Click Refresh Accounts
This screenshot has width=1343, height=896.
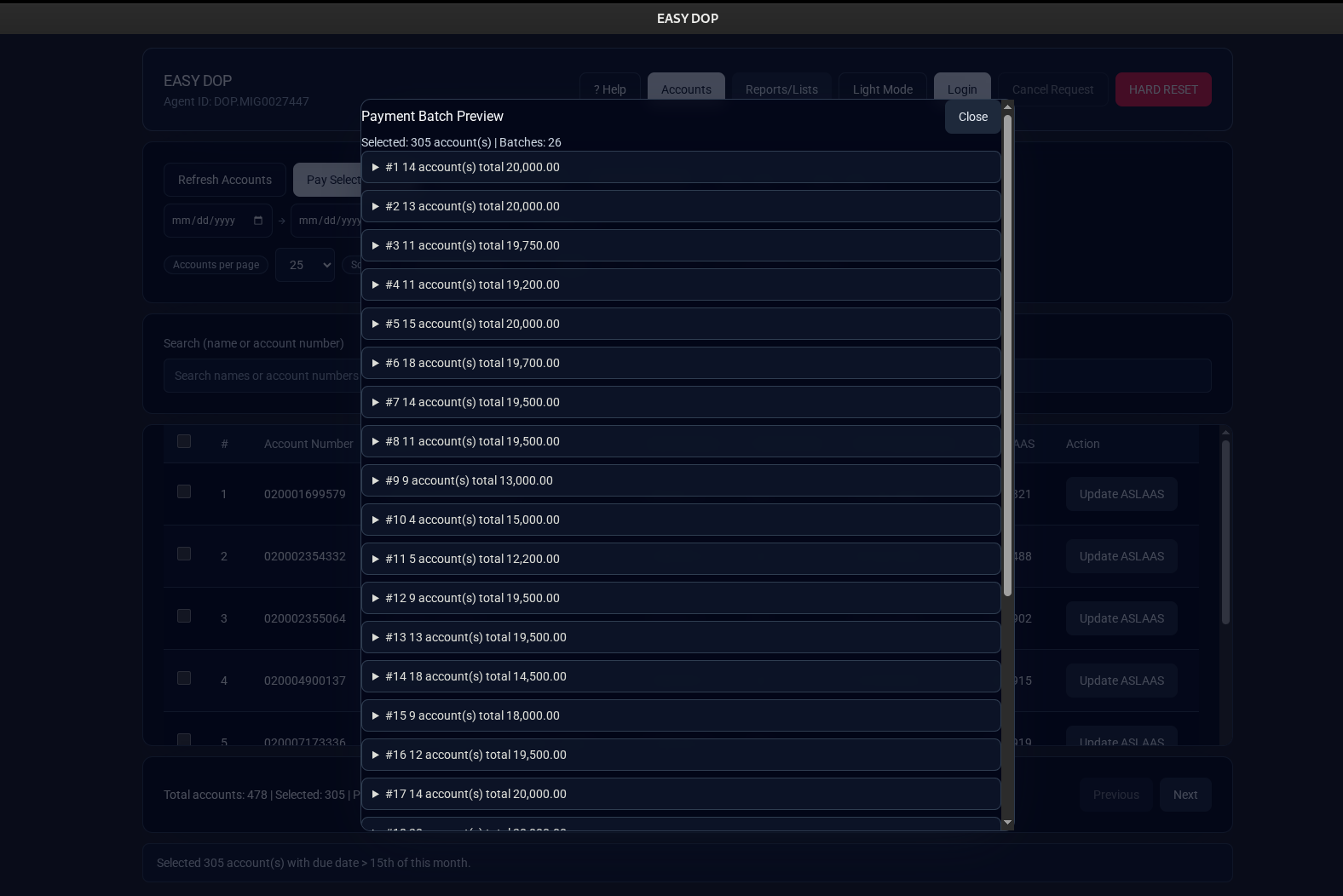[225, 180]
